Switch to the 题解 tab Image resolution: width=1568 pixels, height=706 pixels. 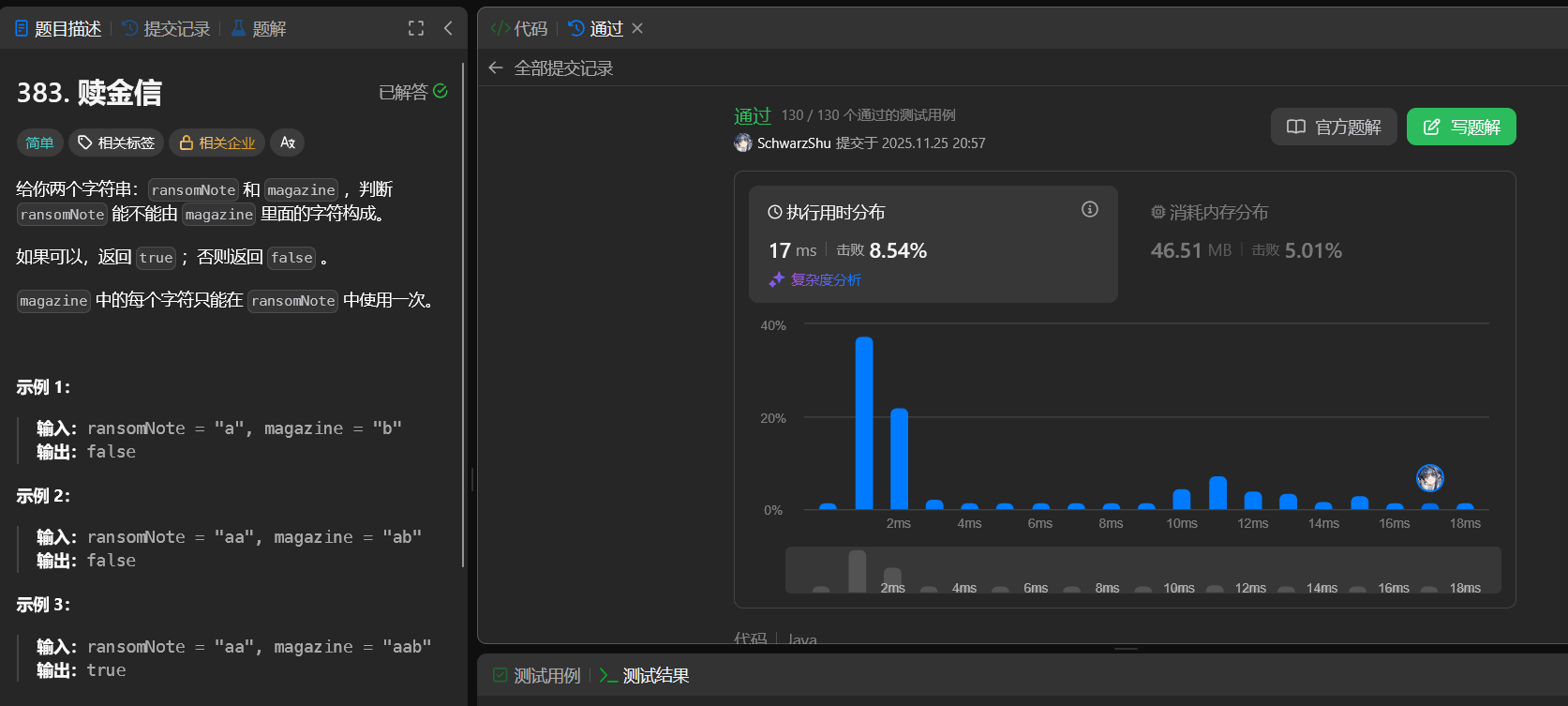click(259, 29)
